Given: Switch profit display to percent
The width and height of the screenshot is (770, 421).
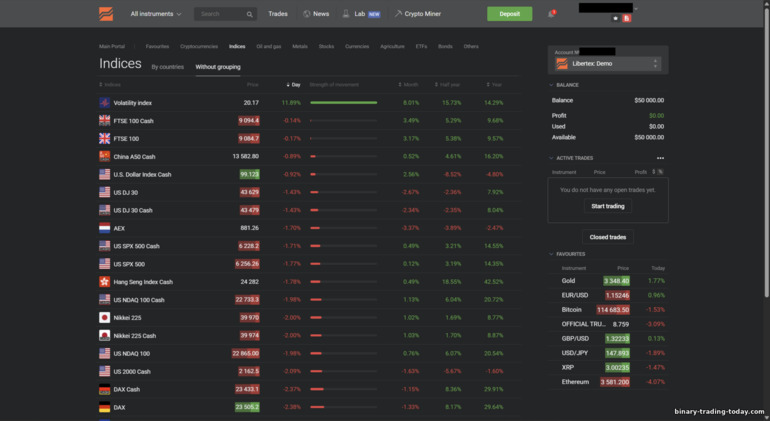Looking at the screenshot, I should pyautogui.click(x=660, y=172).
